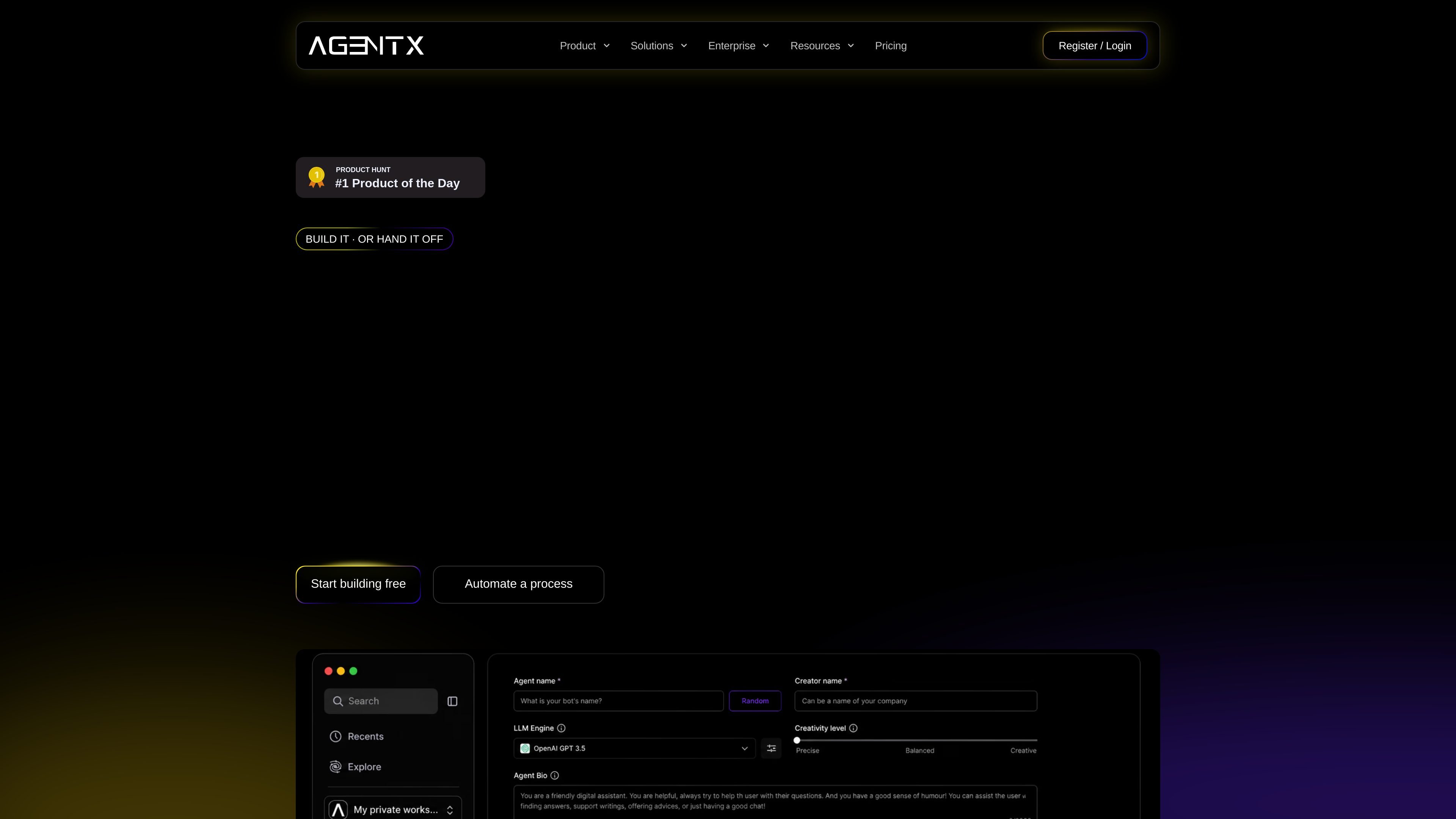This screenshot has height=819, width=1456.
Task: Click into the Agent Bio text area
Action: [775, 802]
